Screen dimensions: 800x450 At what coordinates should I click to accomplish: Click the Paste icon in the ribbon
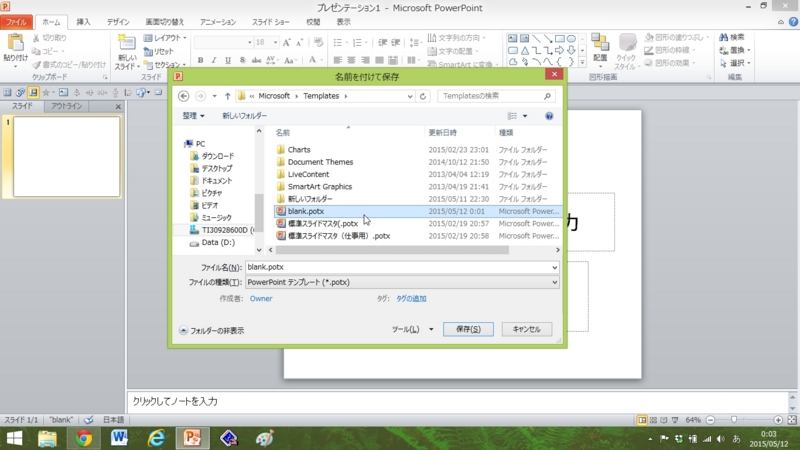pos(15,43)
